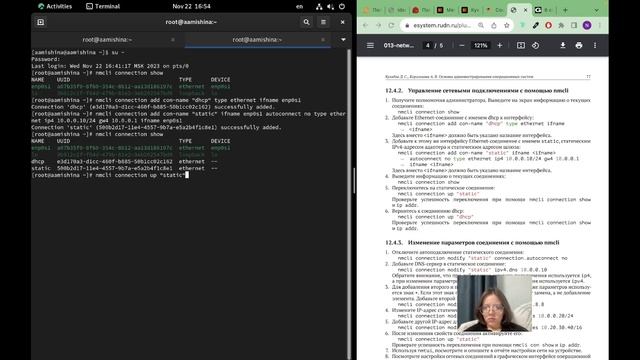The height and width of the screenshot is (360, 640).
Task: Close the second terminal tab
Action: [323, 40]
